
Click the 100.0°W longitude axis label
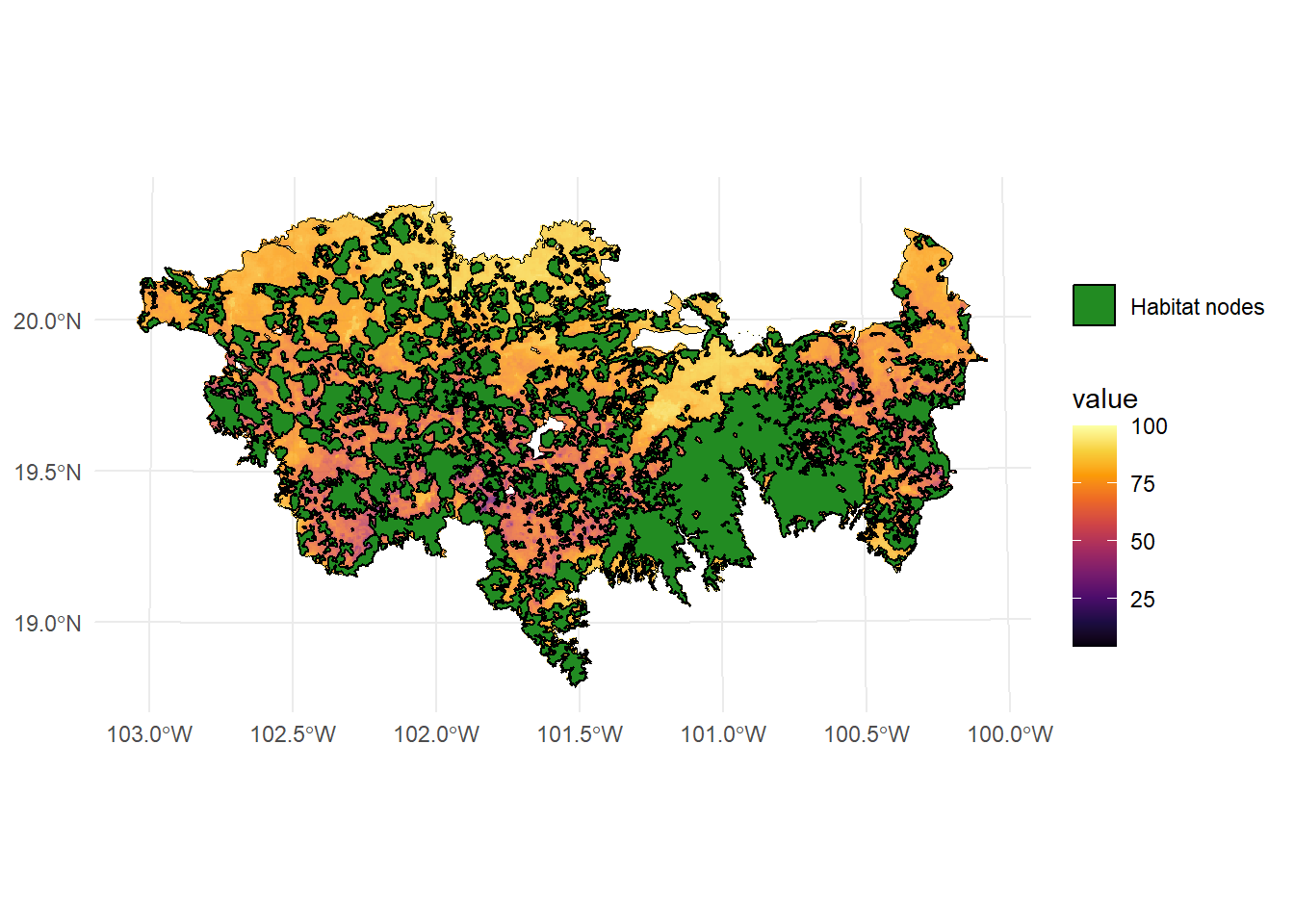tap(1010, 735)
